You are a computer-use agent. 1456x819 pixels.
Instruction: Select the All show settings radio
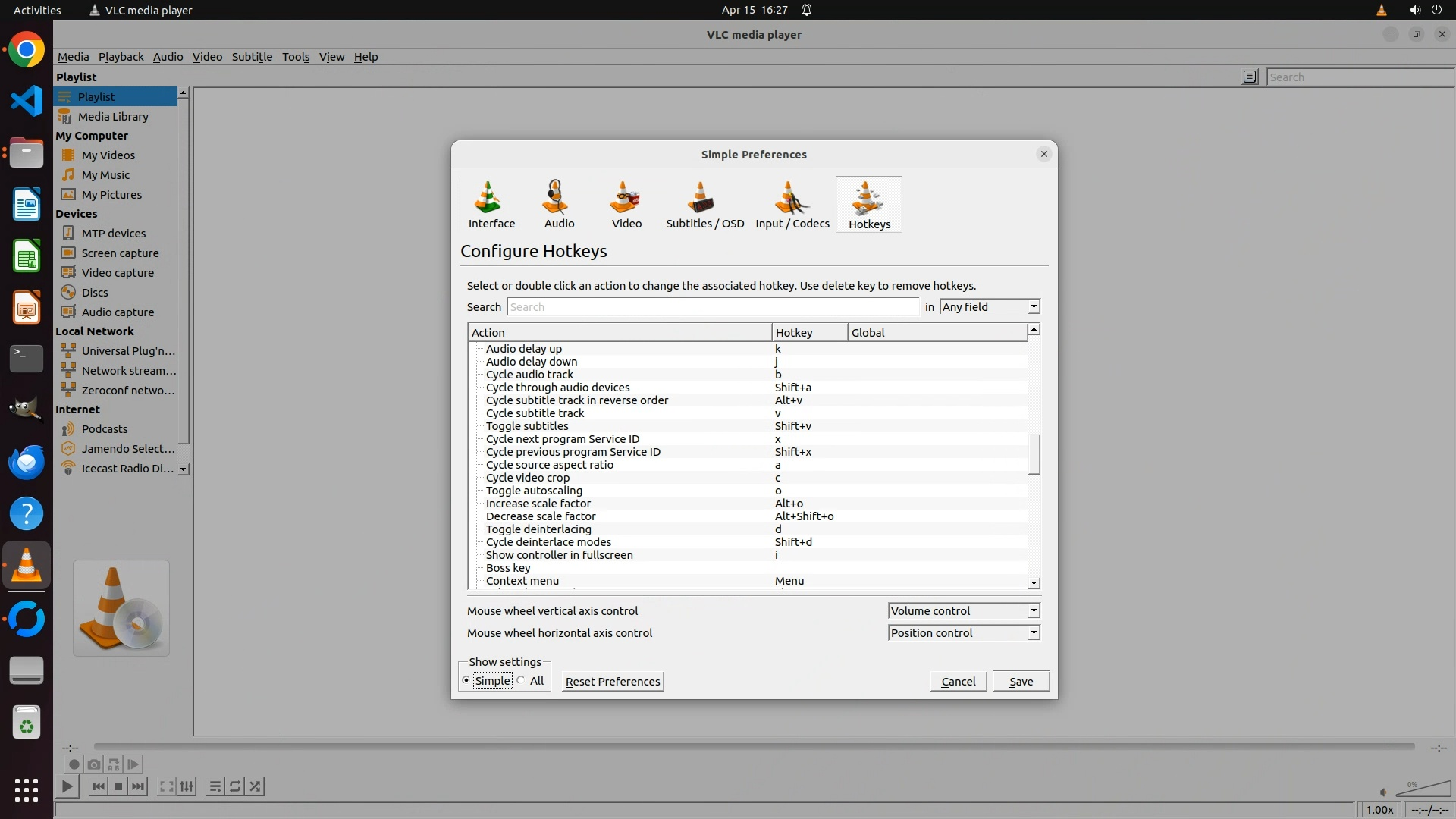522,681
